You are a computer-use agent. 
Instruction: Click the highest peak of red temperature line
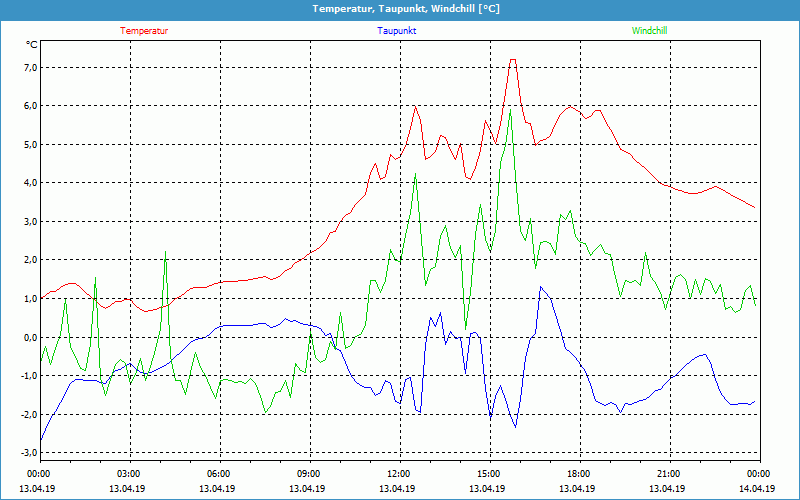[x=512, y=60]
